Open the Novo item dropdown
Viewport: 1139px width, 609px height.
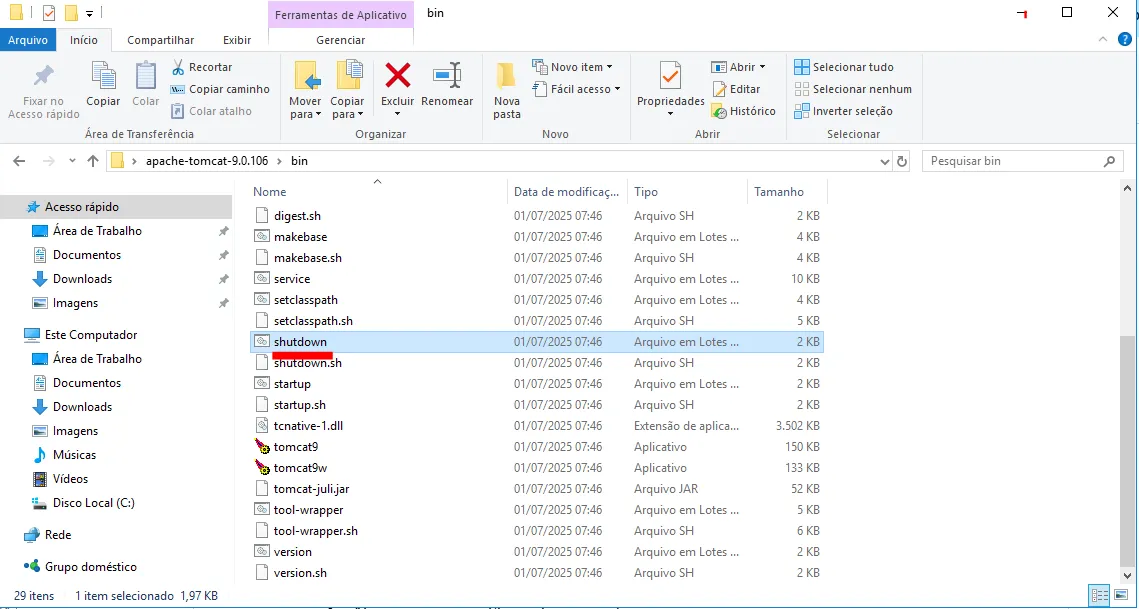[x=572, y=67]
